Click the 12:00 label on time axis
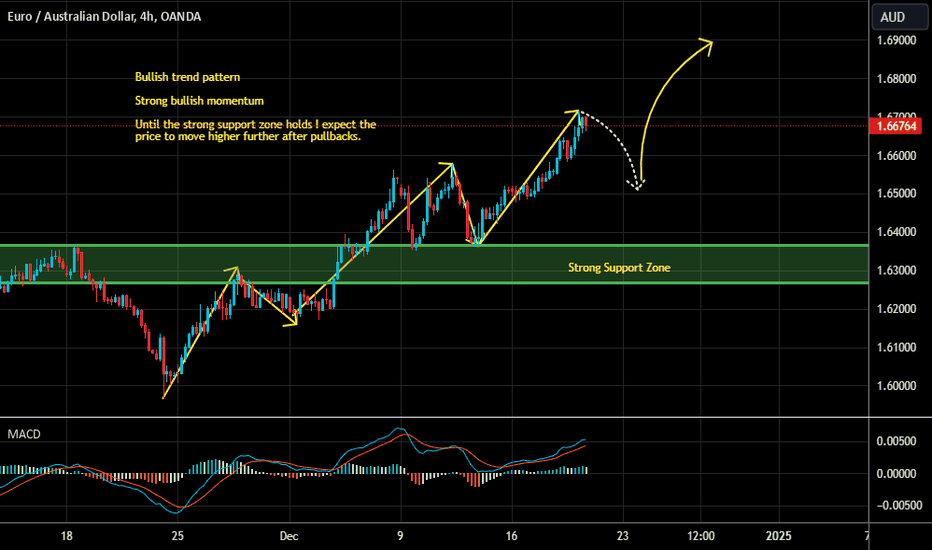This screenshot has width=932, height=550. (701, 536)
